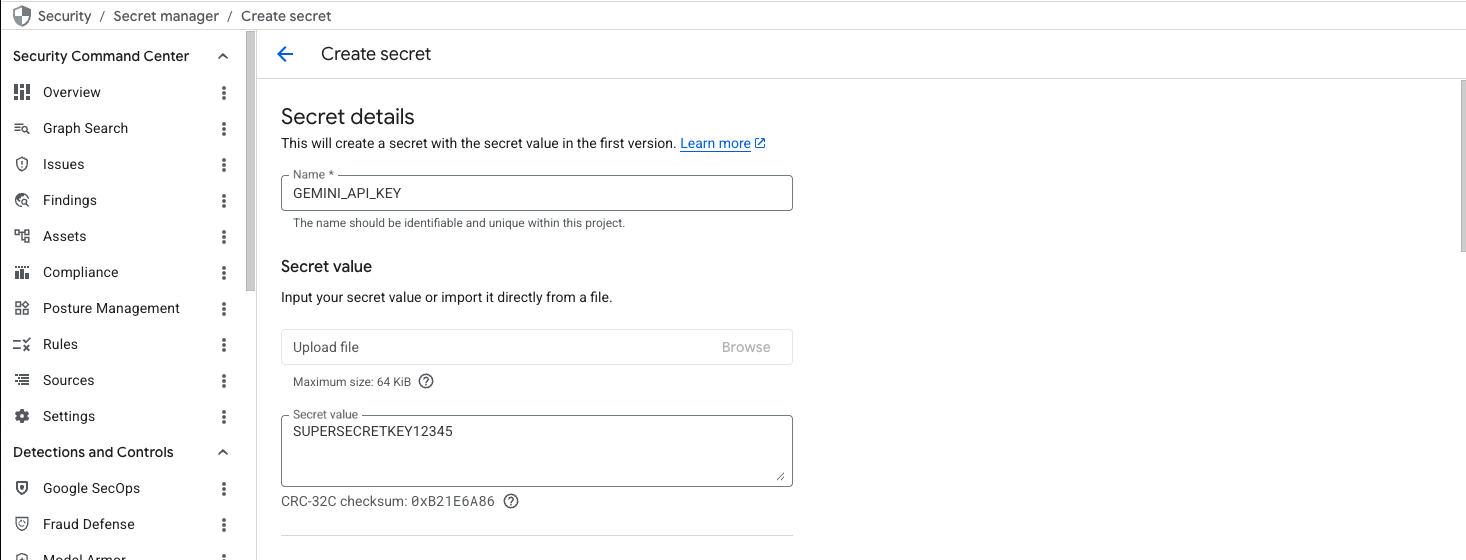Go to Issues in the sidebar
The height and width of the screenshot is (560, 1466).
tap(63, 164)
